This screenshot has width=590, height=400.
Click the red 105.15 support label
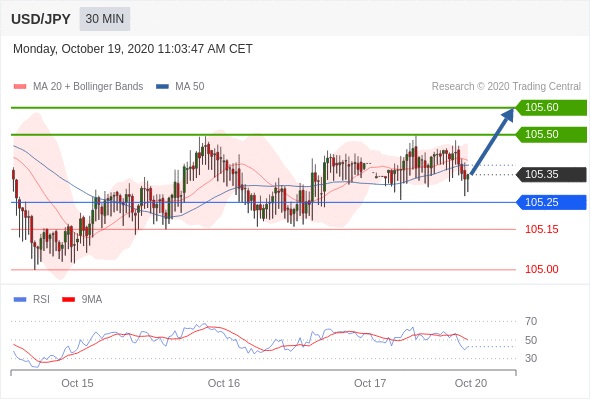click(x=541, y=230)
